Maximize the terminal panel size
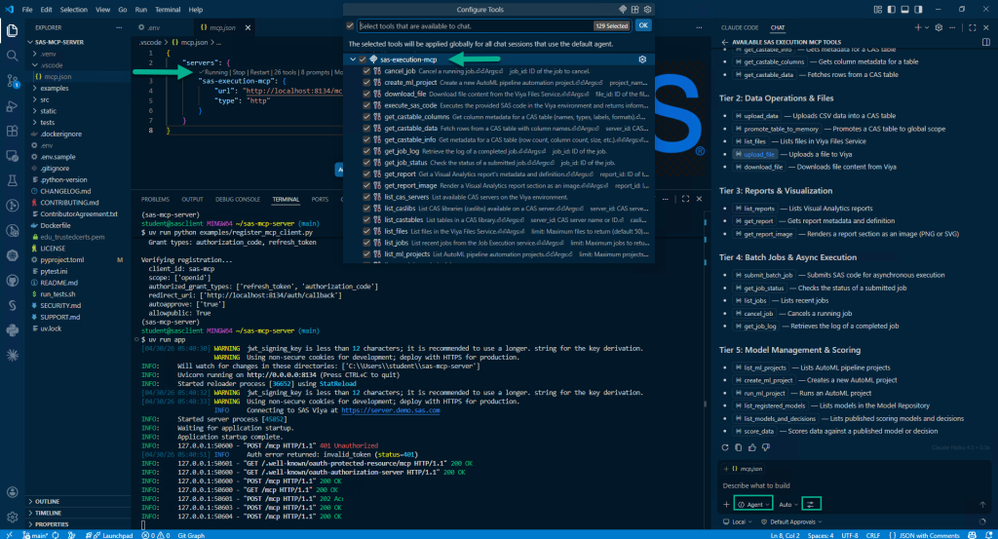The image size is (998, 539). coord(685,199)
